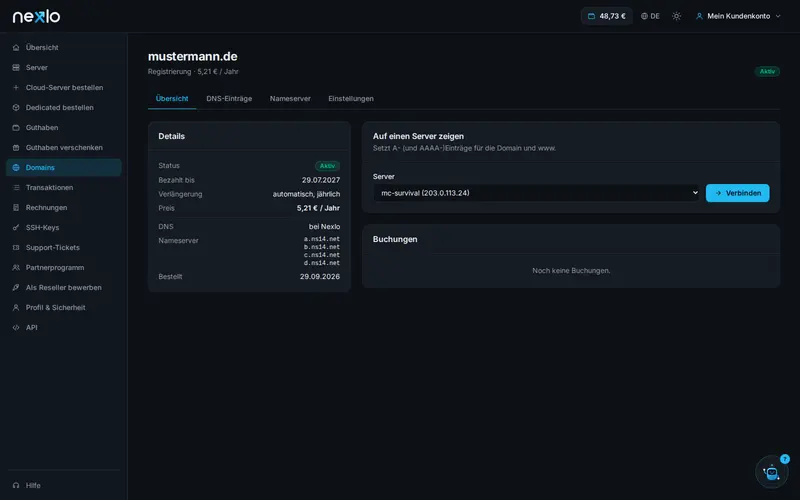Click the Buchungen card heading
The height and width of the screenshot is (500, 800).
[x=395, y=239]
